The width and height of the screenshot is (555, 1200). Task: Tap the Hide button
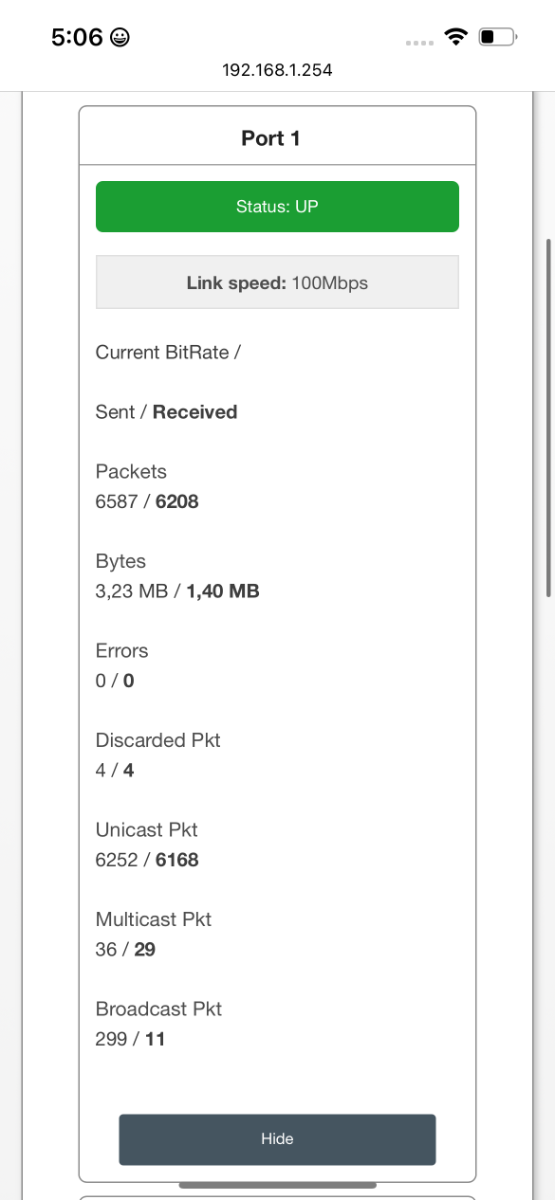click(277, 1139)
